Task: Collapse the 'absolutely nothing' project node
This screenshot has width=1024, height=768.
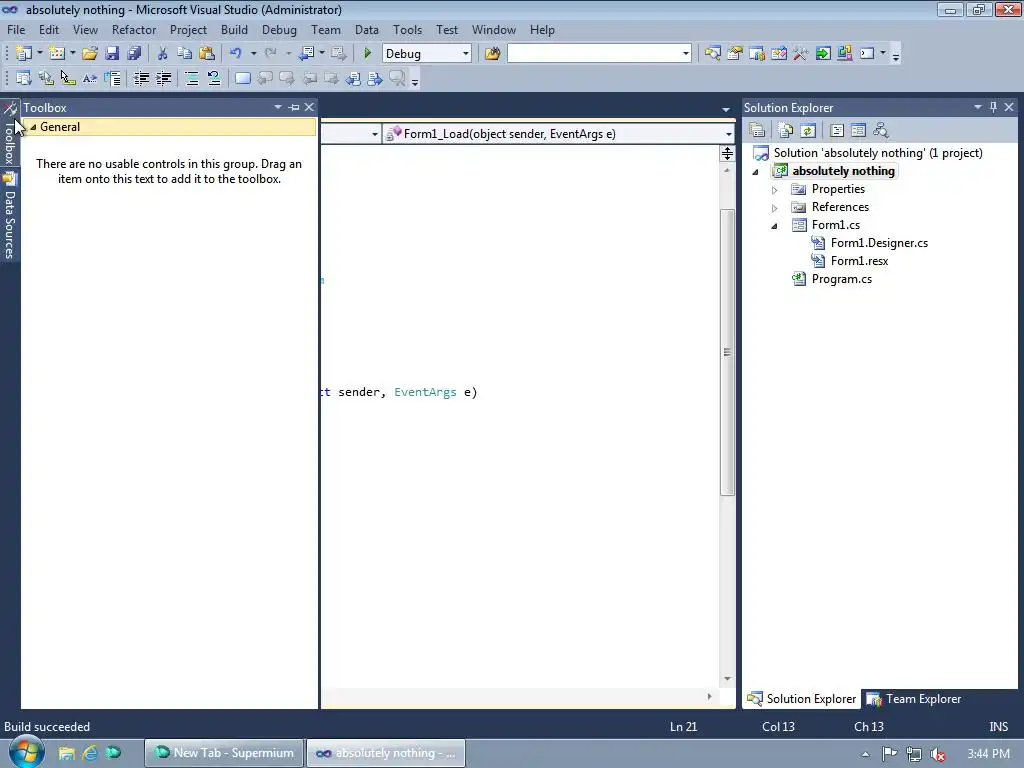Action: (x=756, y=172)
